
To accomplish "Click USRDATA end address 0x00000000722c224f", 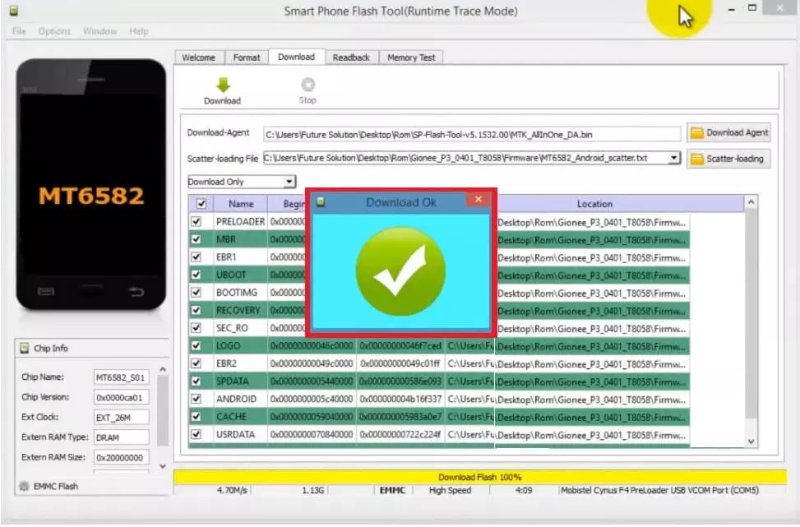I will point(401,435).
